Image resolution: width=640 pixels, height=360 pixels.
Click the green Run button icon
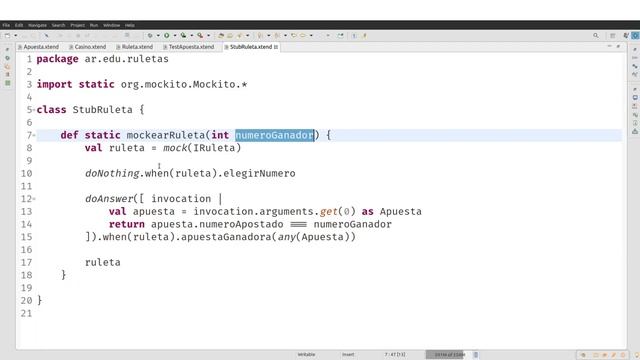click(x=167, y=36)
